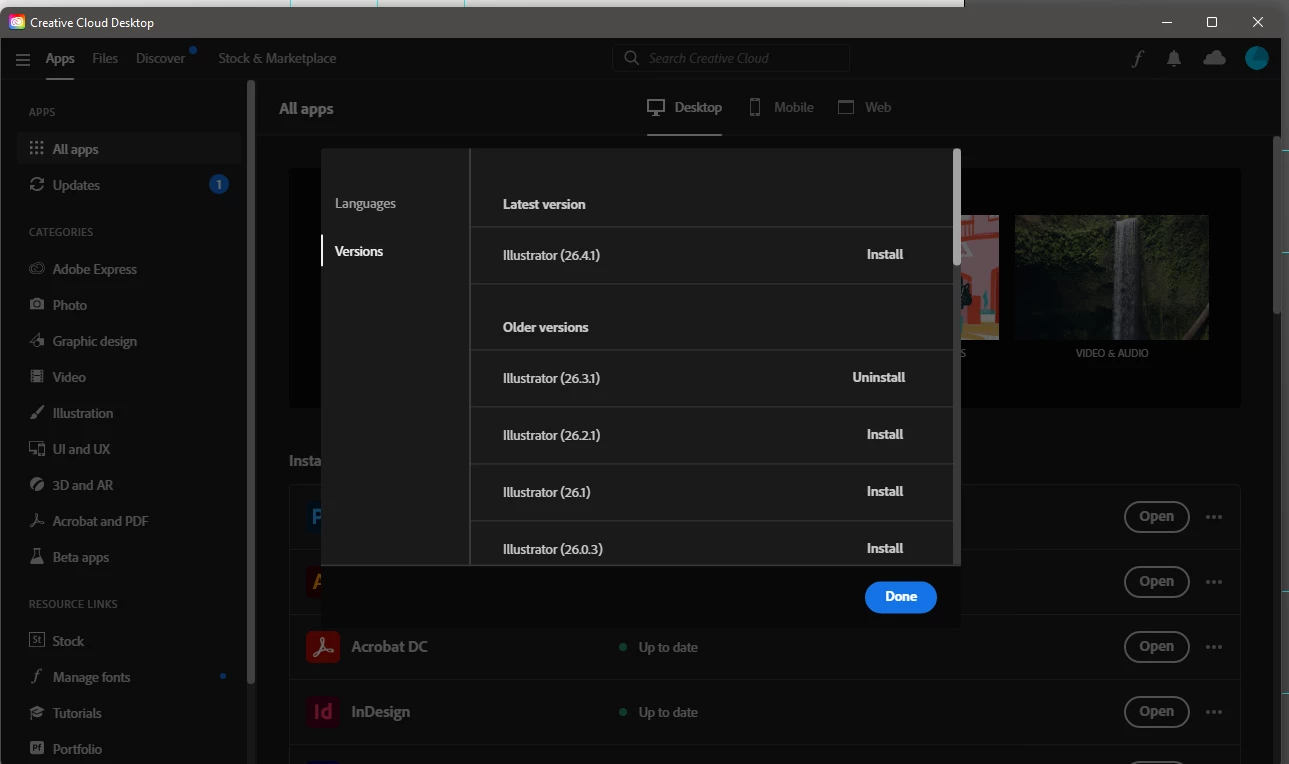Click the Acrobat DC app icon

click(x=323, y=647)
